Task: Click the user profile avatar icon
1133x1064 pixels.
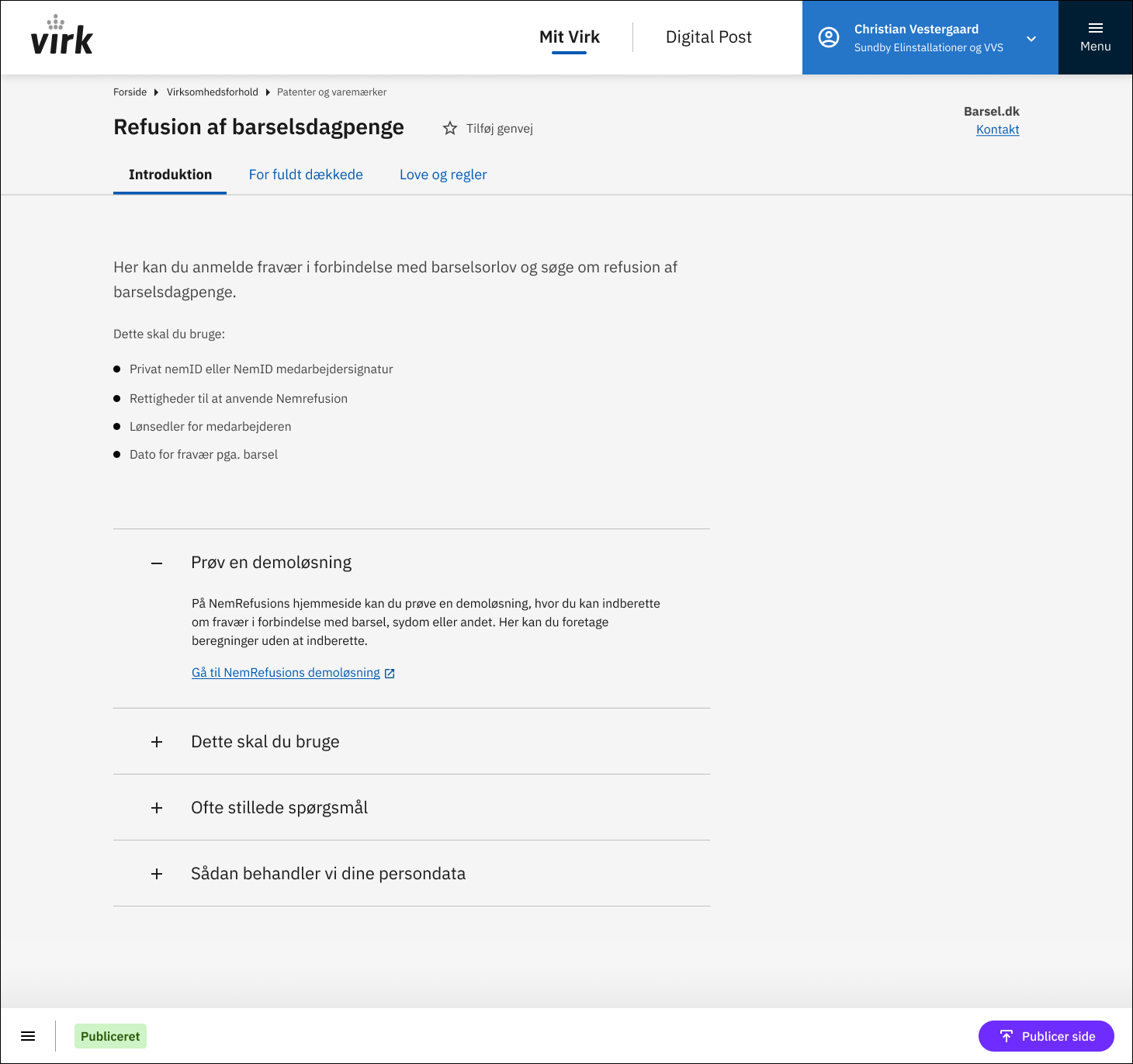Action: (x=829, y=37)
